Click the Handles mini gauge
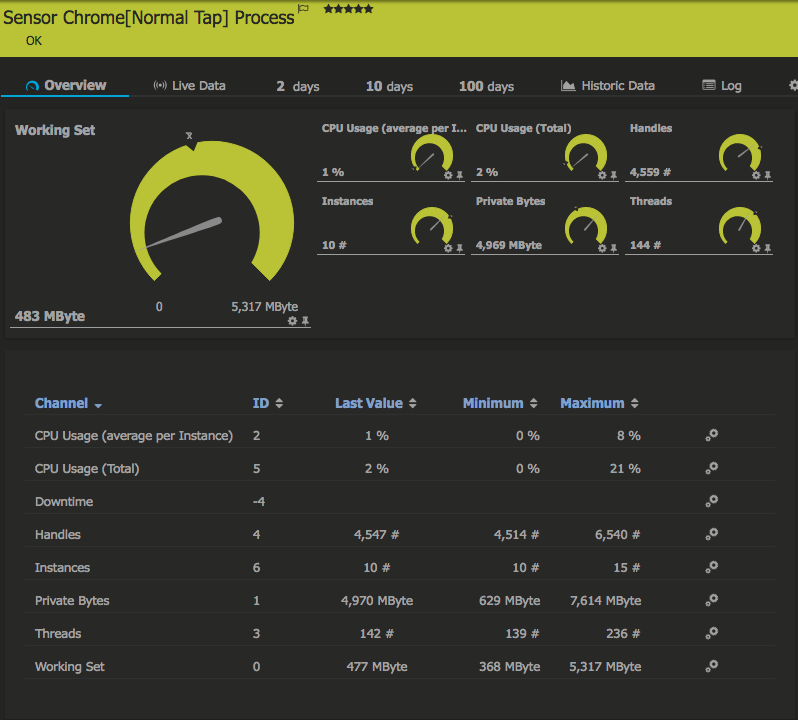 [x=740, y=153]
